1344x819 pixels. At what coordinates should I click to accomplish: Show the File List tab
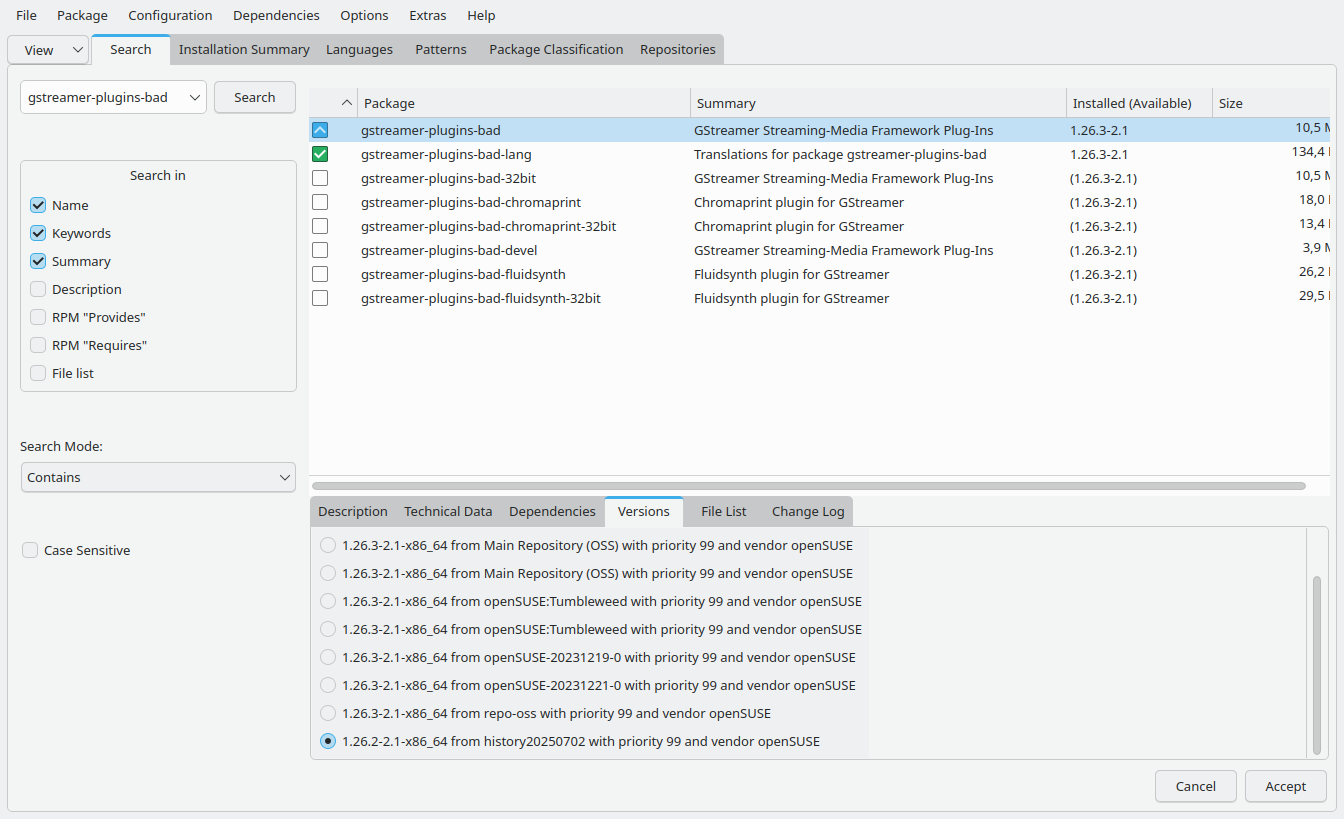(x=724, y=511)
